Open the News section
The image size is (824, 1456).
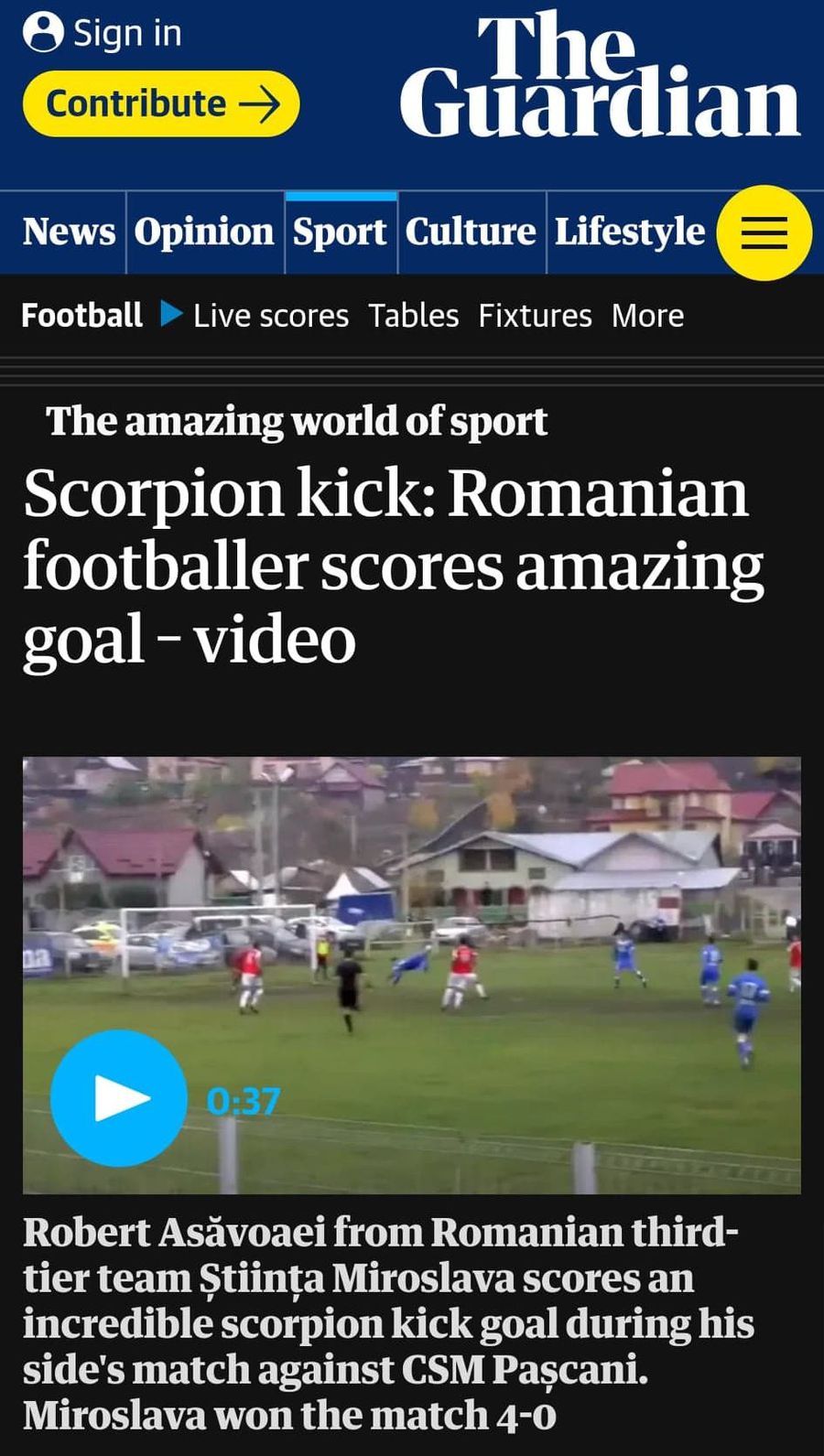click(x=70, y=232)
